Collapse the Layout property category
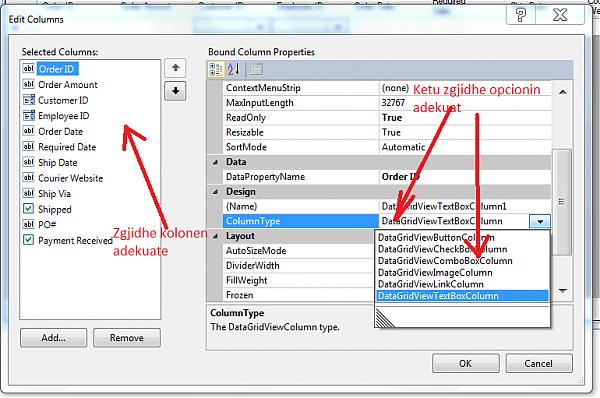Viewport: 600px width, 398px height. tap(215, 237)
